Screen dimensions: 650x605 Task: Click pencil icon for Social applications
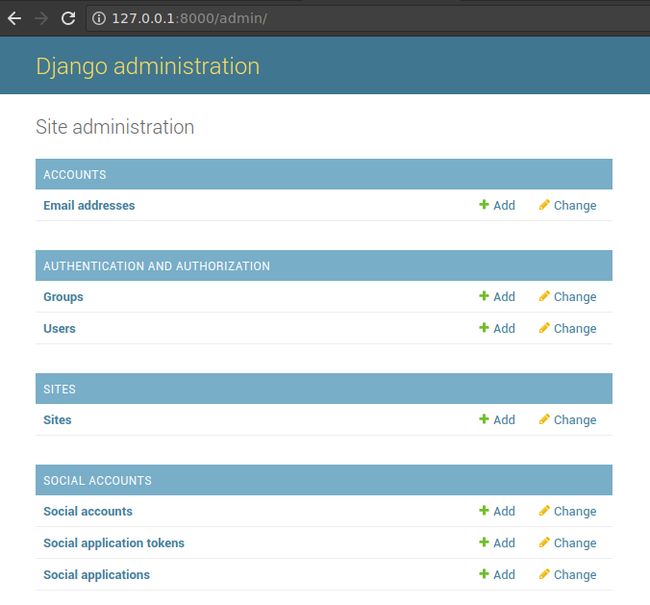coord(544,574)
